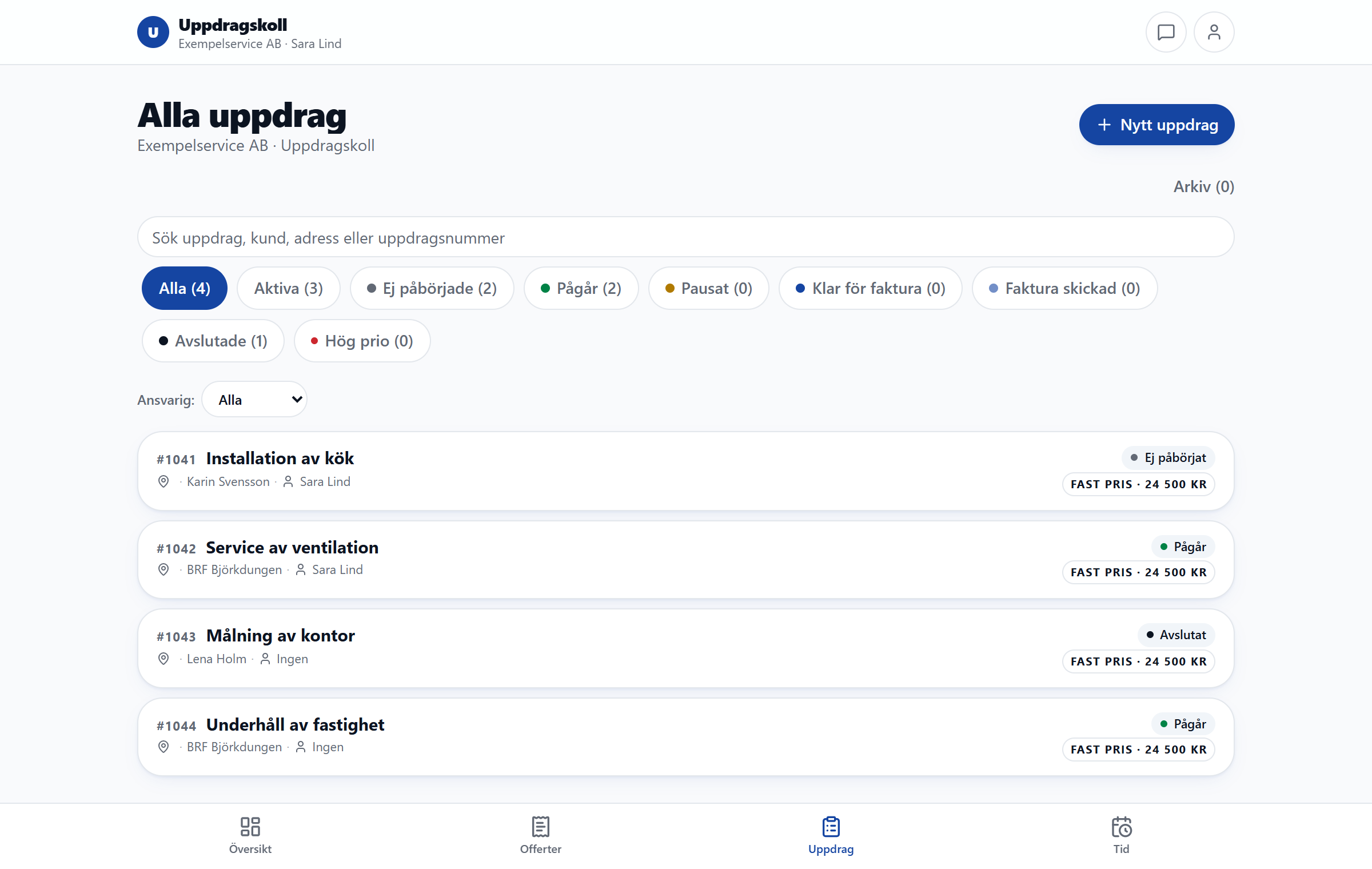
Task: Click person icon beside Sara Lind on #1041
Action: [x=288, y=481]
